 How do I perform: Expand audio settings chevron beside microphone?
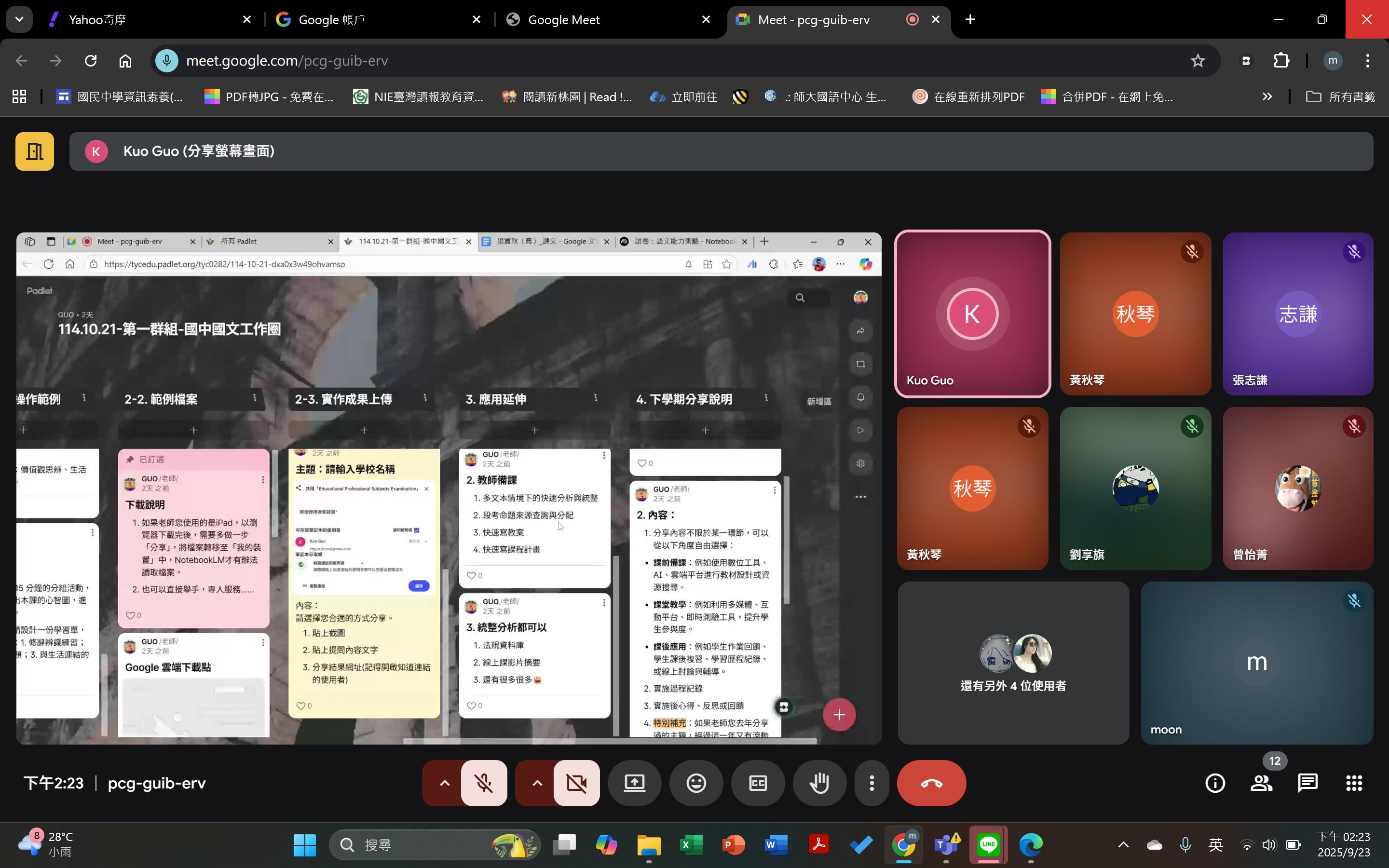444,783
